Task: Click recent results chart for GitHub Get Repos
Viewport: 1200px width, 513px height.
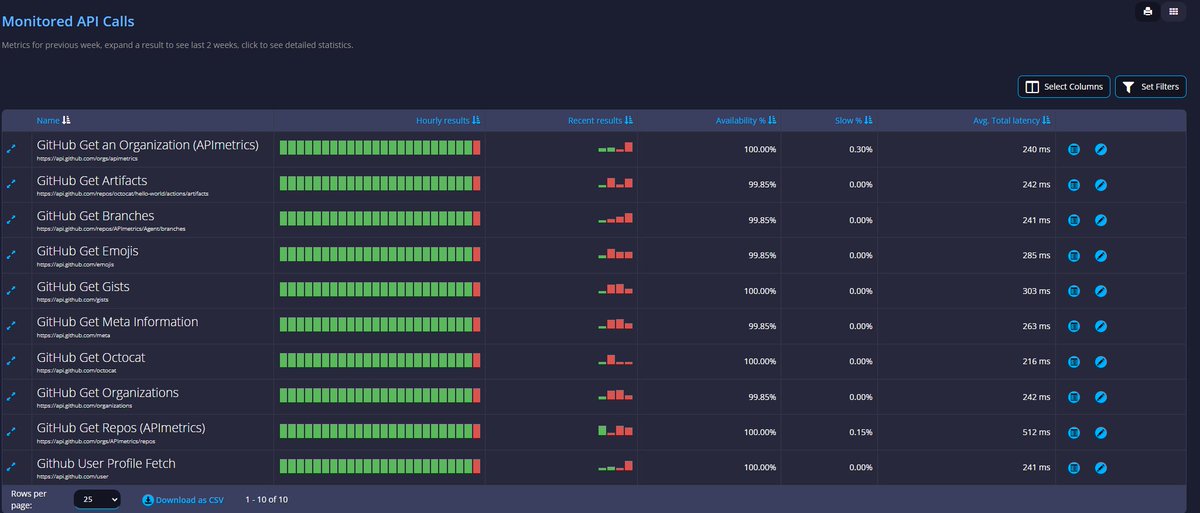Action: [x=616, y=430]
